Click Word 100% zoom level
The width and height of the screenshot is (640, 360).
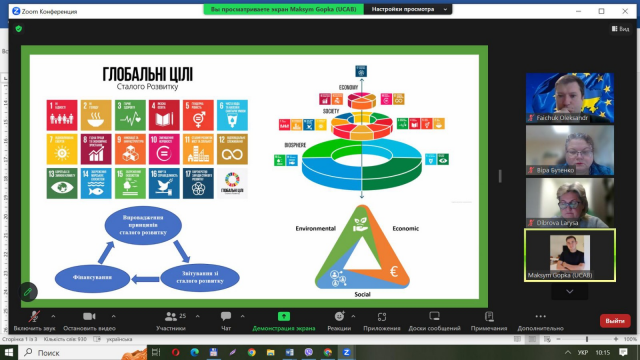point(631,339)
